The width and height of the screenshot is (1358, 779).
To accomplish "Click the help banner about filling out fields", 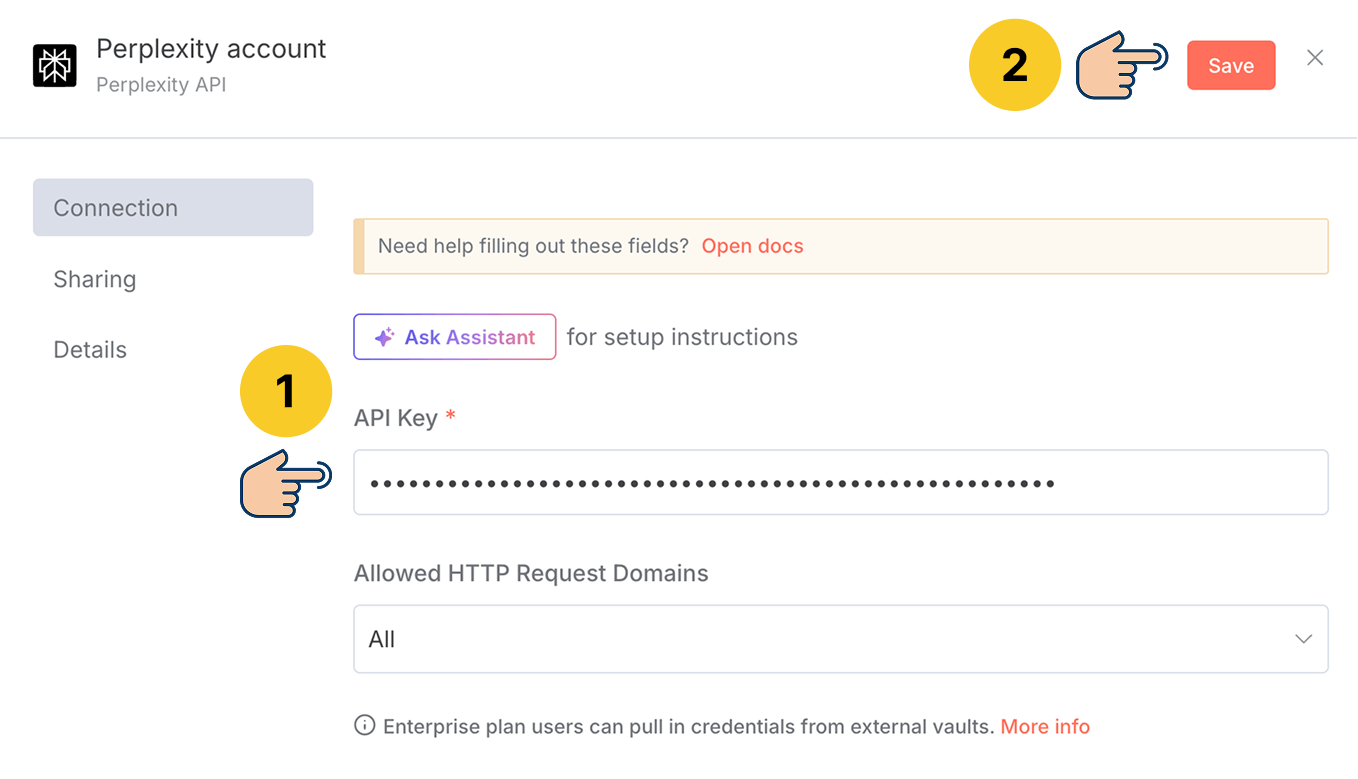I will pos(840,245).
